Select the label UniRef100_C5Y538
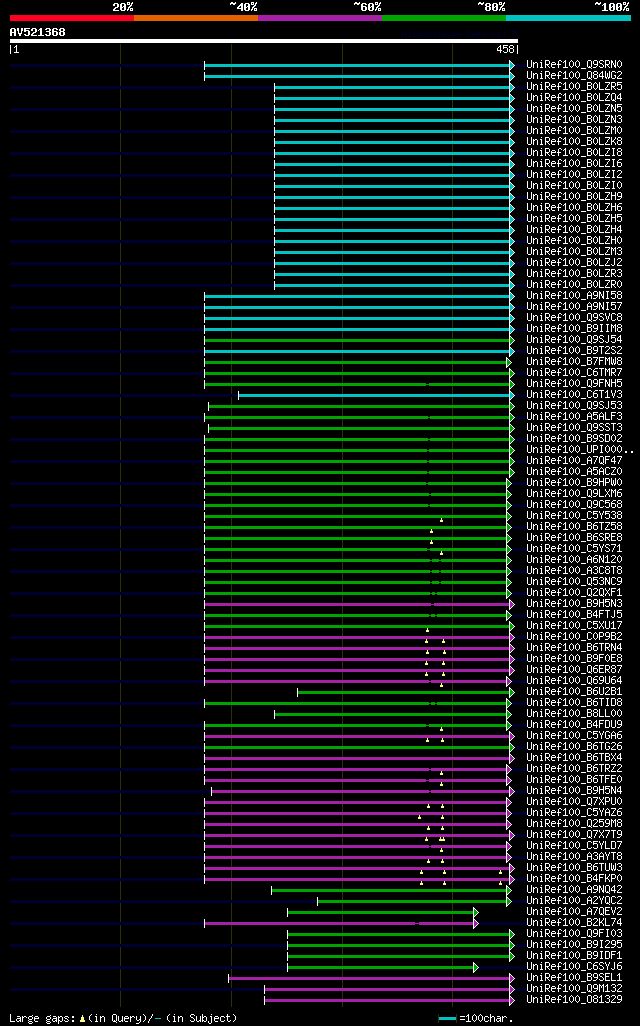This screenshot has width=640, height=1026. click(575, 516)
